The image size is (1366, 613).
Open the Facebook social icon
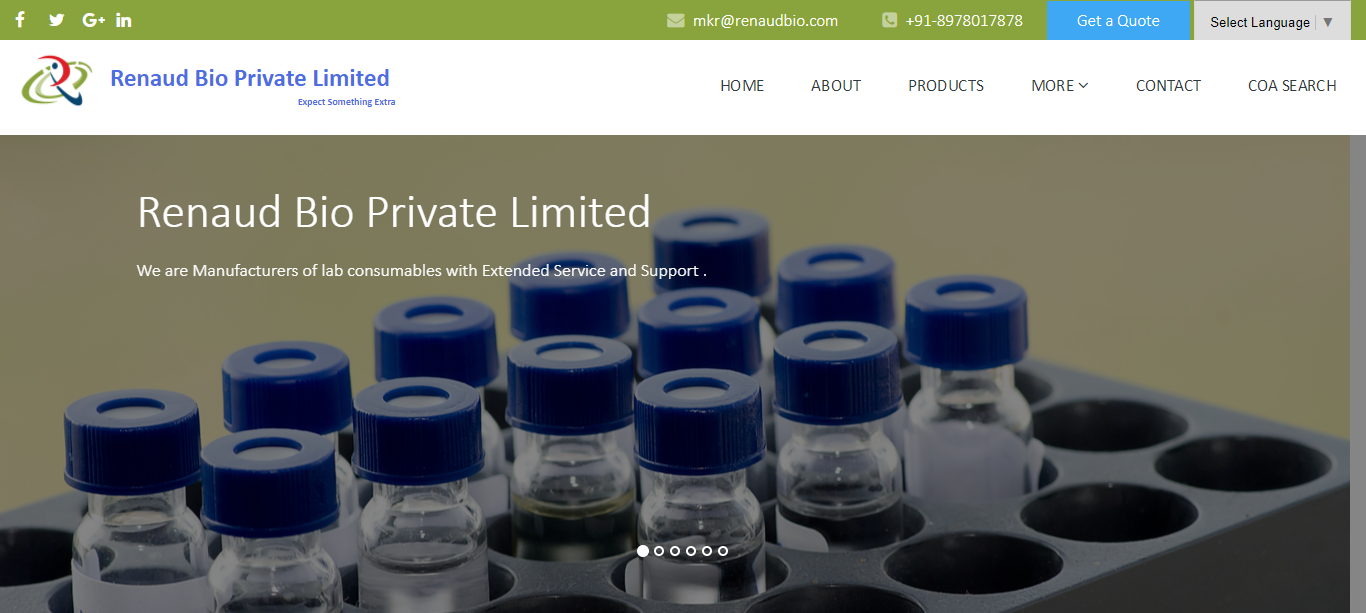tap(20, 20)
